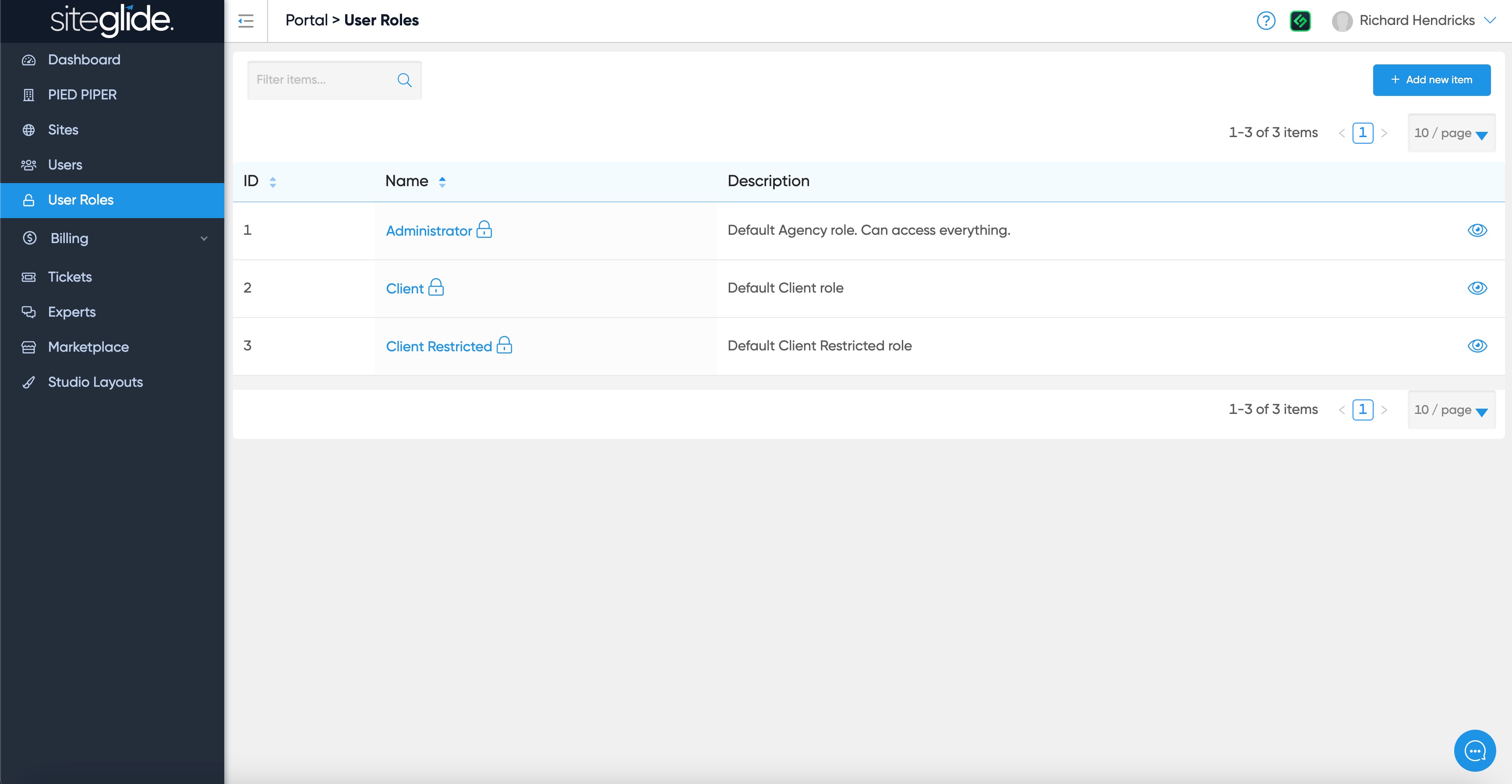The image size is (1512, 784).
Task: Click the Add new item button
Action: [x=1431, y=80]
